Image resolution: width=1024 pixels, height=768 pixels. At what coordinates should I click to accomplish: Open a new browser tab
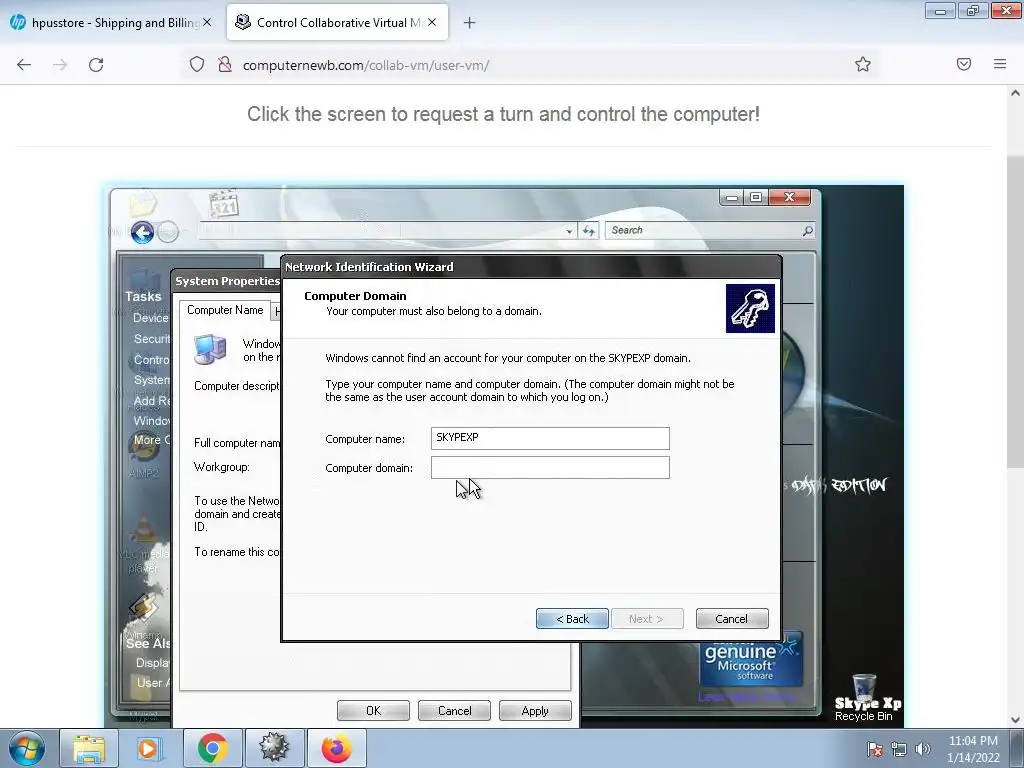click(x=470, y=23)
